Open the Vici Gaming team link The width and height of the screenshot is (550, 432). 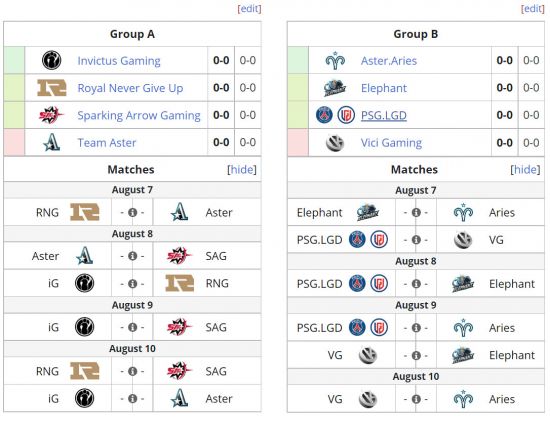point(391,143)
